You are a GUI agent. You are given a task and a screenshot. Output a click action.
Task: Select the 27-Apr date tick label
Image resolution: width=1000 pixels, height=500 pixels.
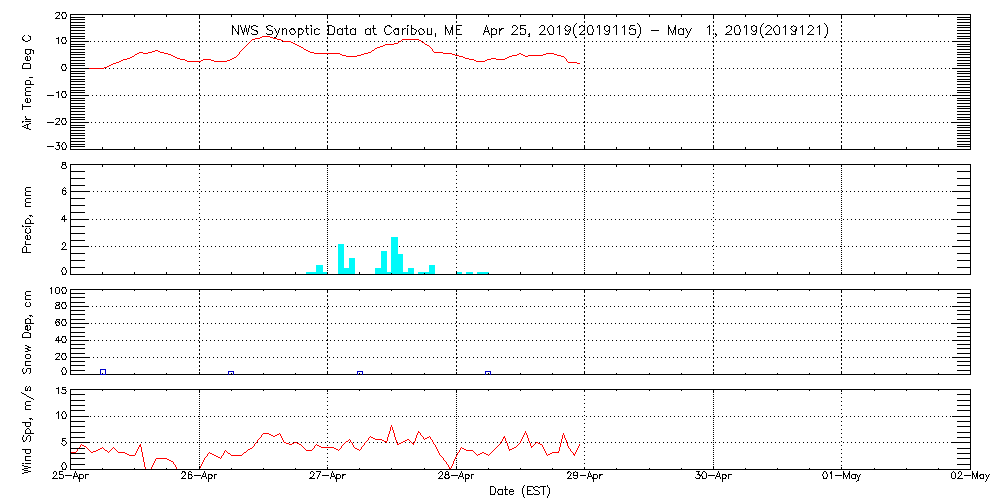point(328,477)
